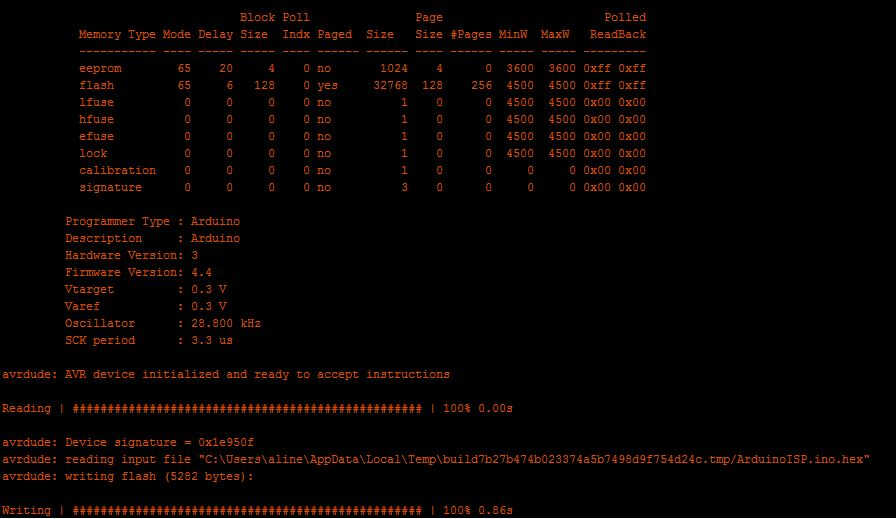This screenshot has height=519, width=896.
Task: Click the "MinW" column header
Action: (513, 34)
